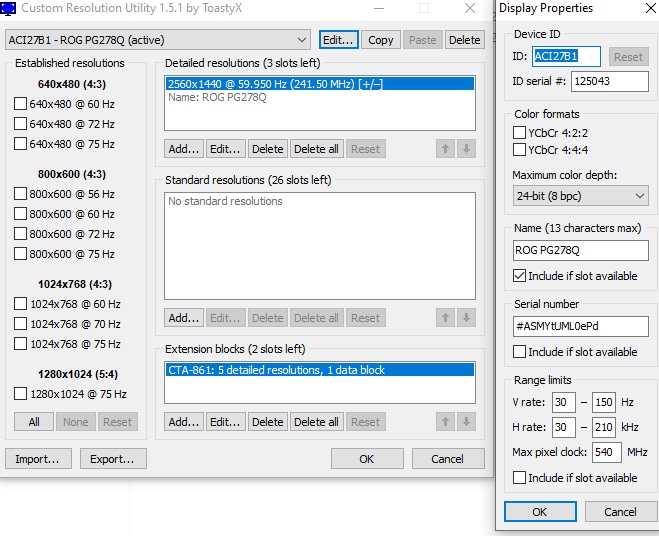
Task: Click the Custom Resolution Utility title bar icon
Action: (x=9, y=9)
